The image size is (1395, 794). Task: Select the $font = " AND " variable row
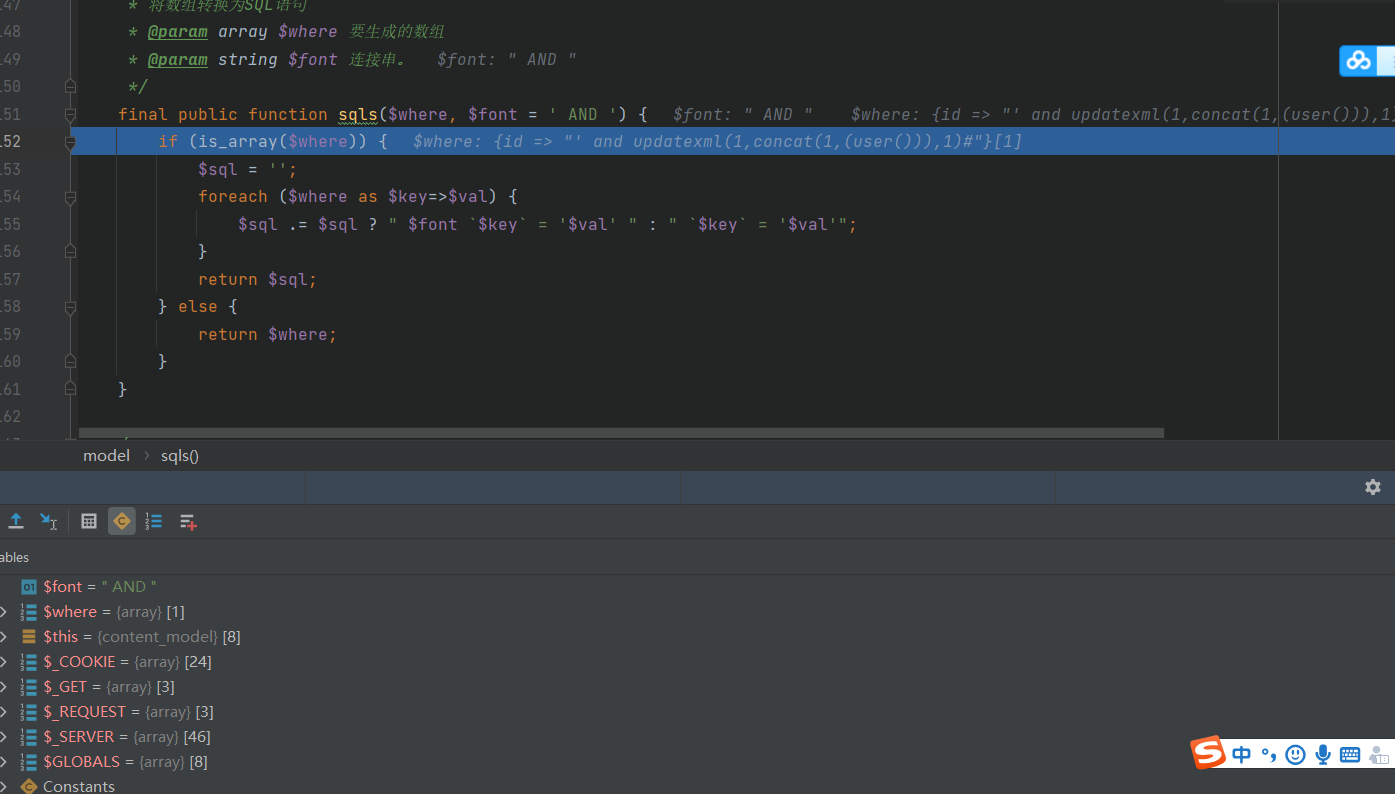pyautogui.click(x=697, y=587)
